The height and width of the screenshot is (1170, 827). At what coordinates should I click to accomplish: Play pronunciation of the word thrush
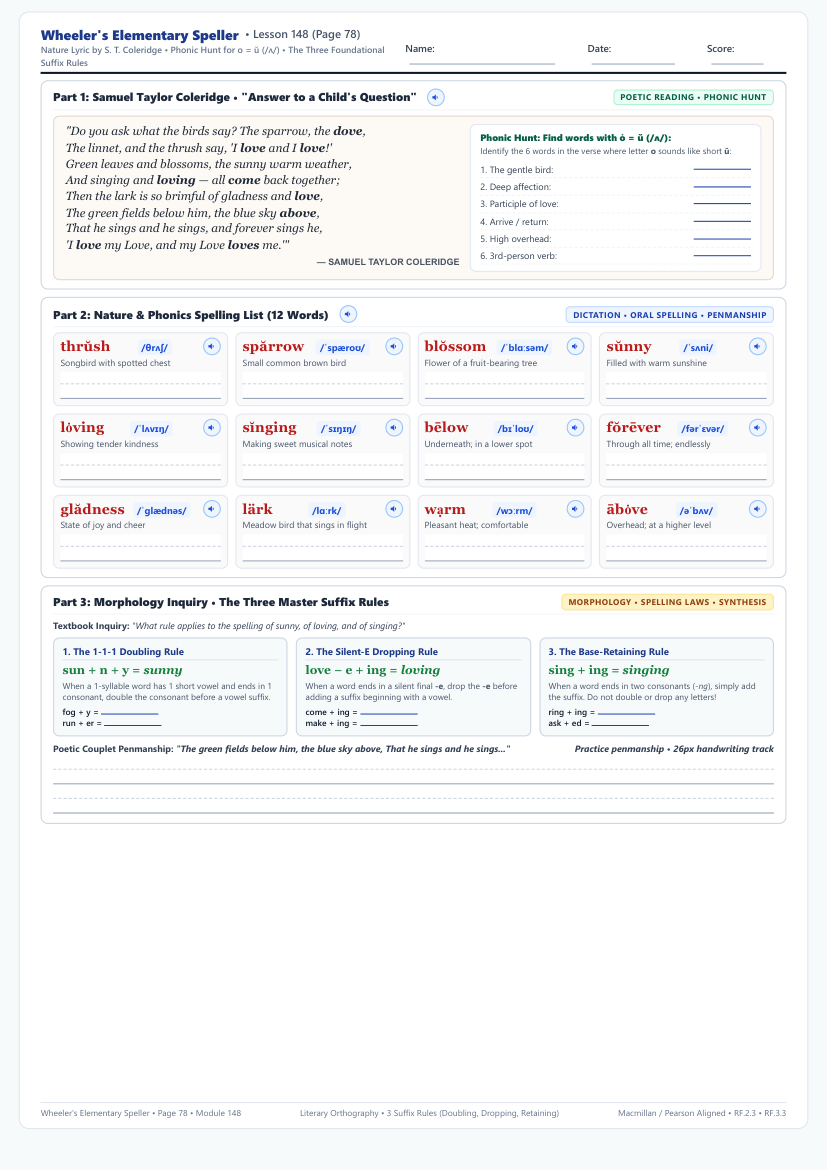click(212, 346)
